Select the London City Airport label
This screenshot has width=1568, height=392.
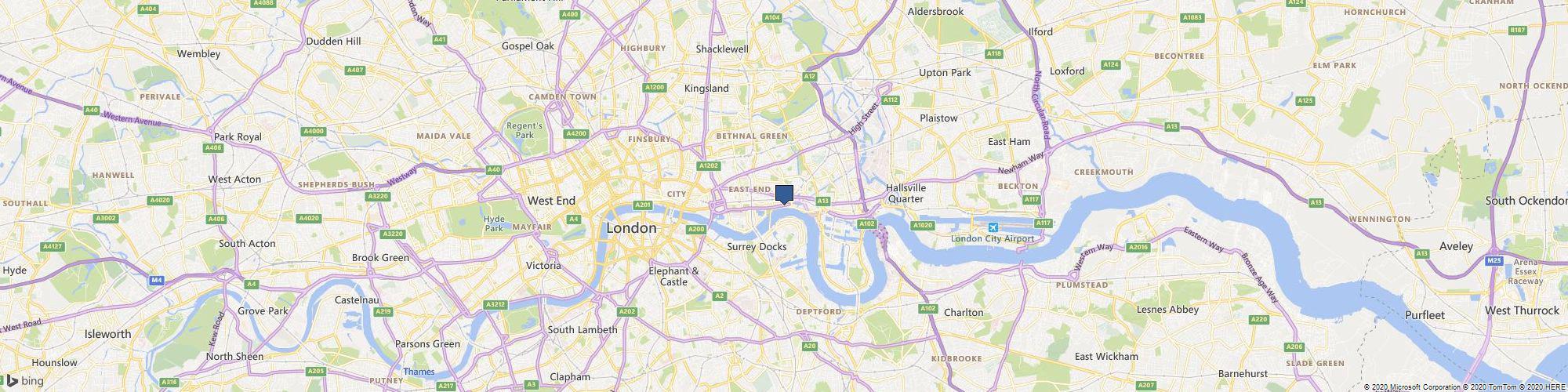[x=993, y=238]
